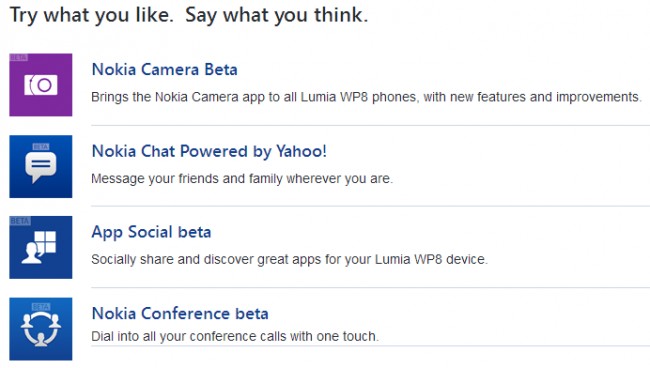Click the 'Message your friends and family' description

(x=242, y=179)
